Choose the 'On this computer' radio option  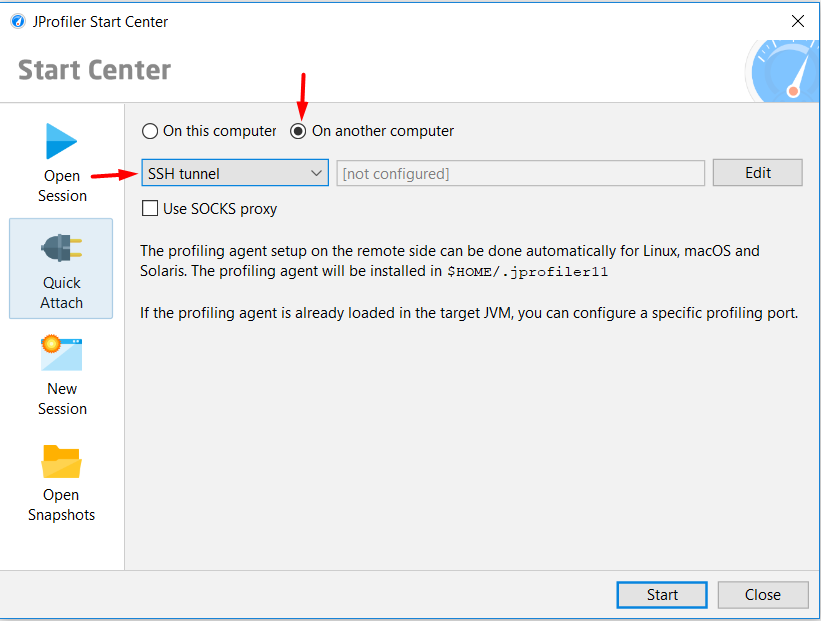150,131
